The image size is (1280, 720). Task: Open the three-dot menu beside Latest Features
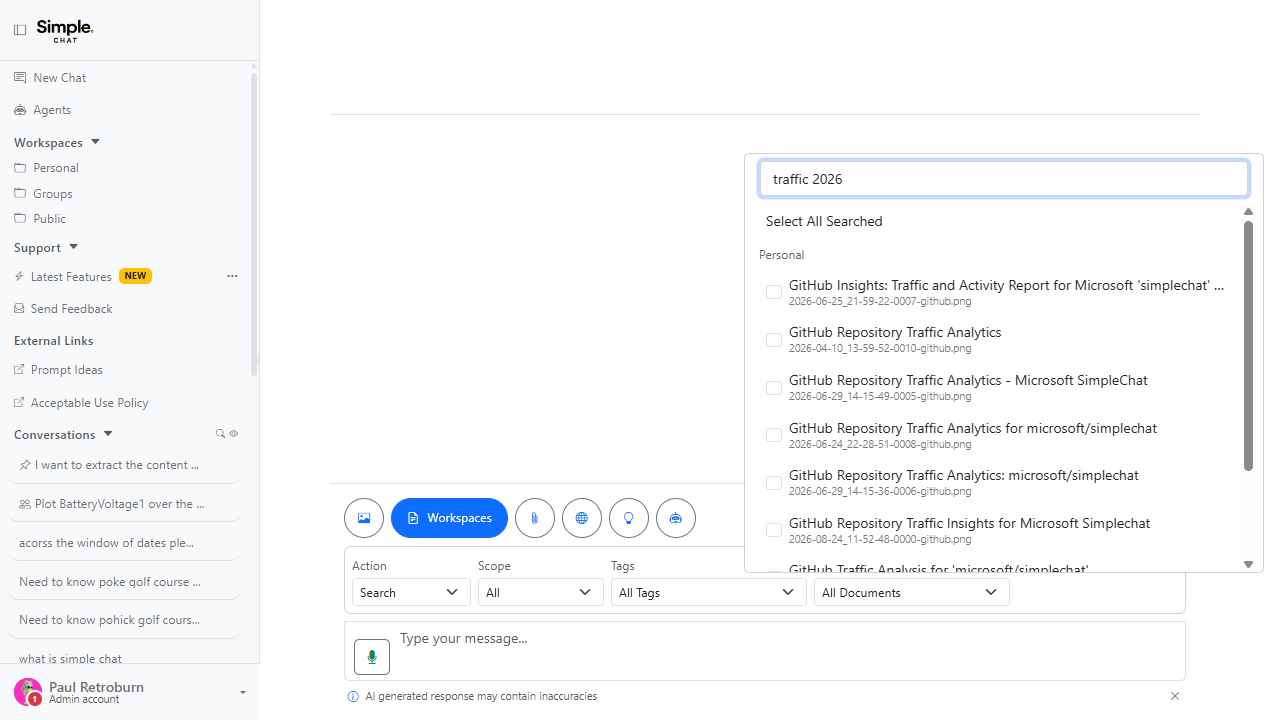coord(232,276)
